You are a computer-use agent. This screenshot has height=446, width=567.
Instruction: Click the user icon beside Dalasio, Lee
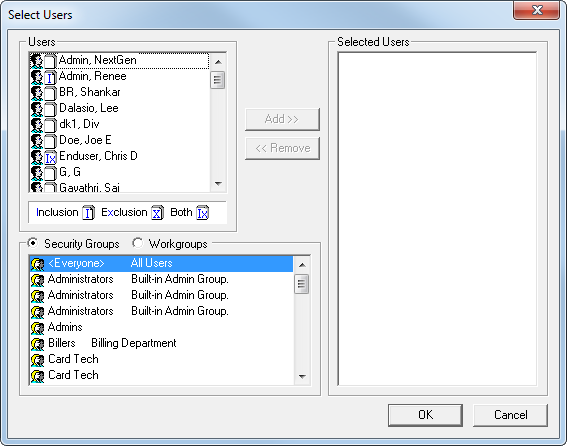tap(37, 109)
